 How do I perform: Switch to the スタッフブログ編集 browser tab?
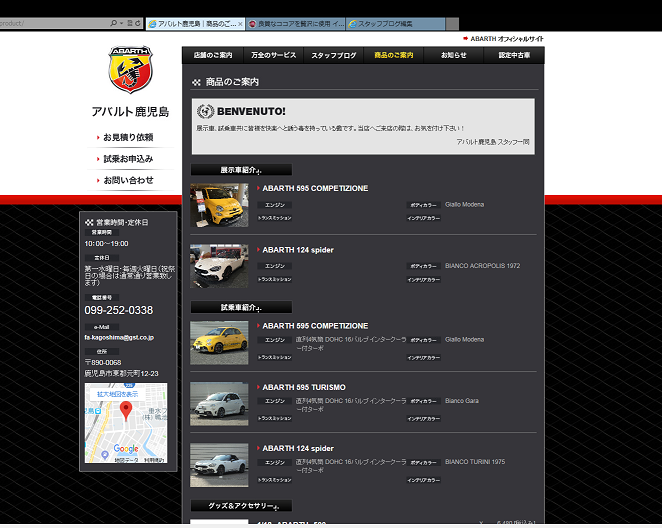(396, 24)
